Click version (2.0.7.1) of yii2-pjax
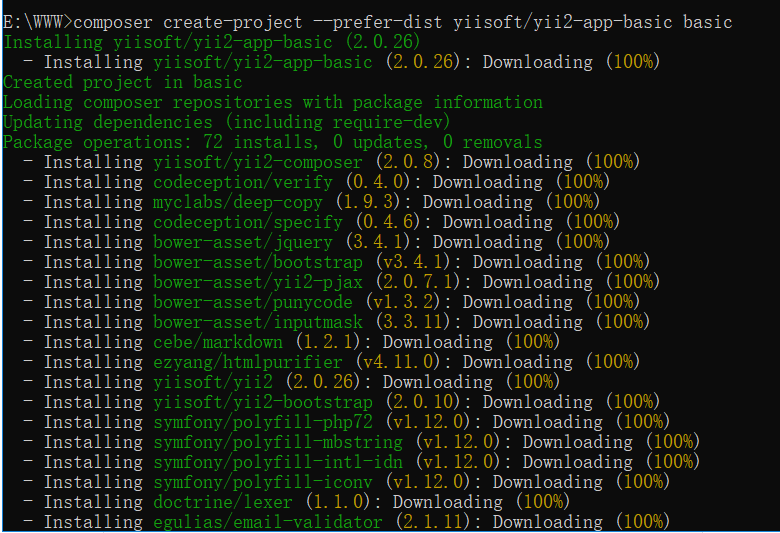The width and height of the screenshot is (780, 533). tap(418, 282)
